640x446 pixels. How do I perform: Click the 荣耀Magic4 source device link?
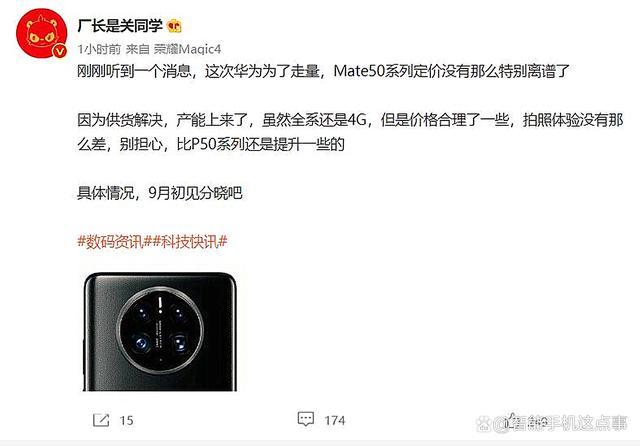pos(187,49)
